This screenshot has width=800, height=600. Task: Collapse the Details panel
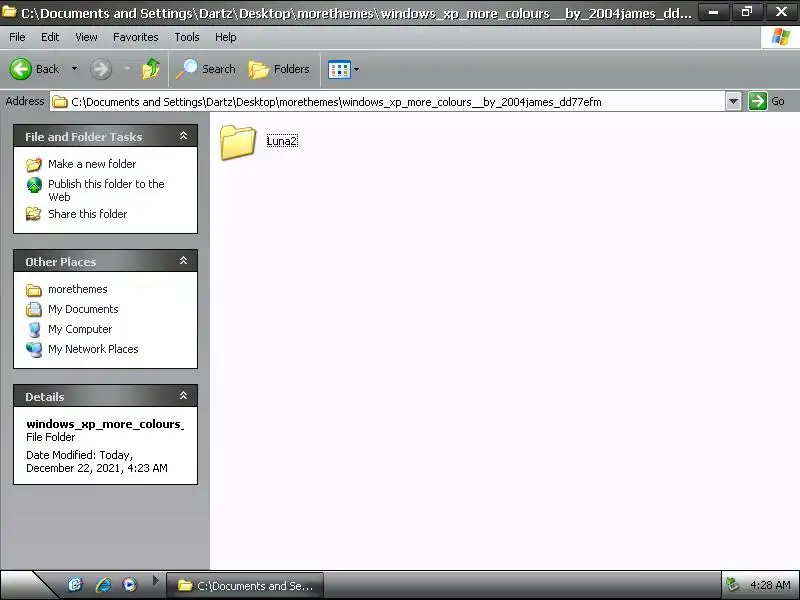point(183,395)
